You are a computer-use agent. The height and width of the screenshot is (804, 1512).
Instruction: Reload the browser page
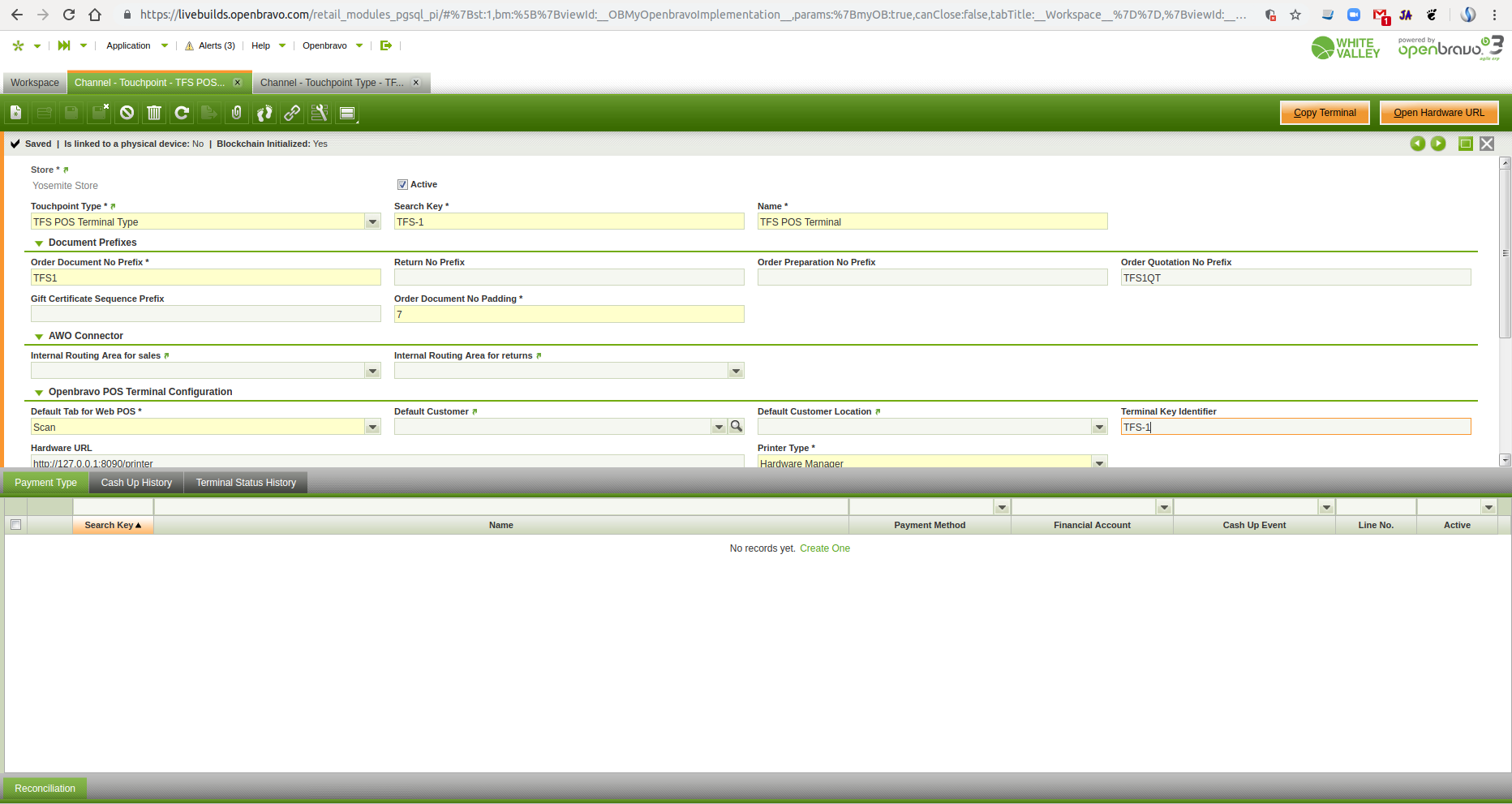[x=69, y=15]
